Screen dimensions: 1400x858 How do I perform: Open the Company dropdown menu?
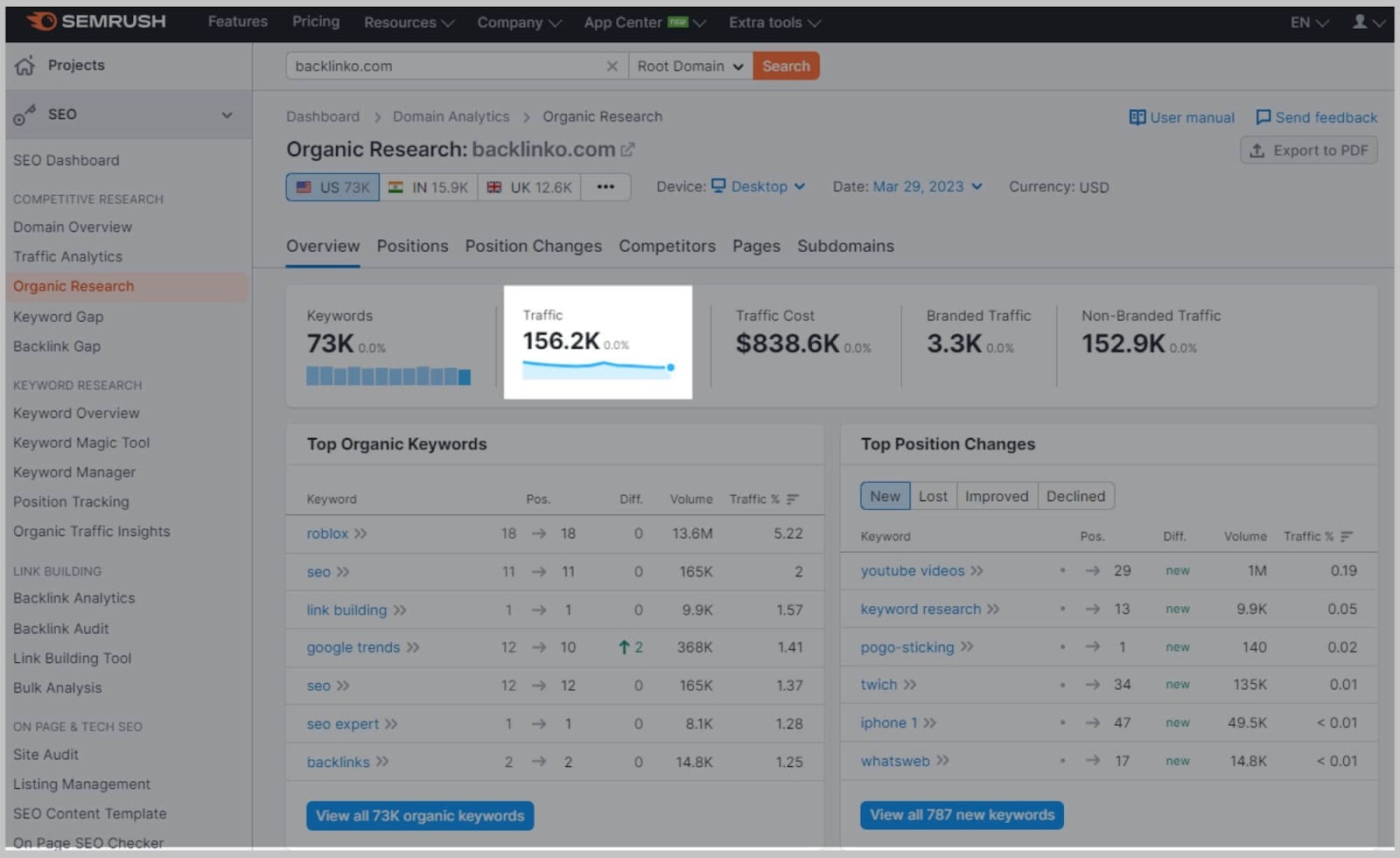click(519, 23)
